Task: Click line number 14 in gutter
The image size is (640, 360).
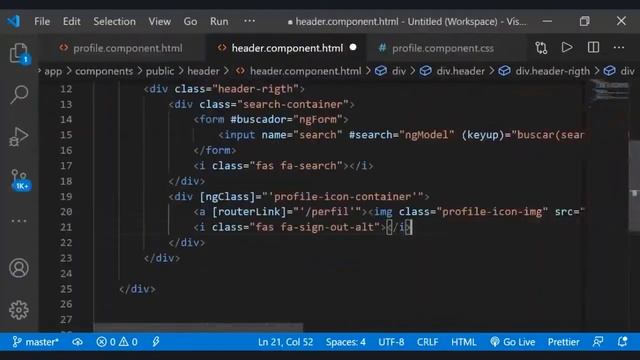Action: pos(66,119)
